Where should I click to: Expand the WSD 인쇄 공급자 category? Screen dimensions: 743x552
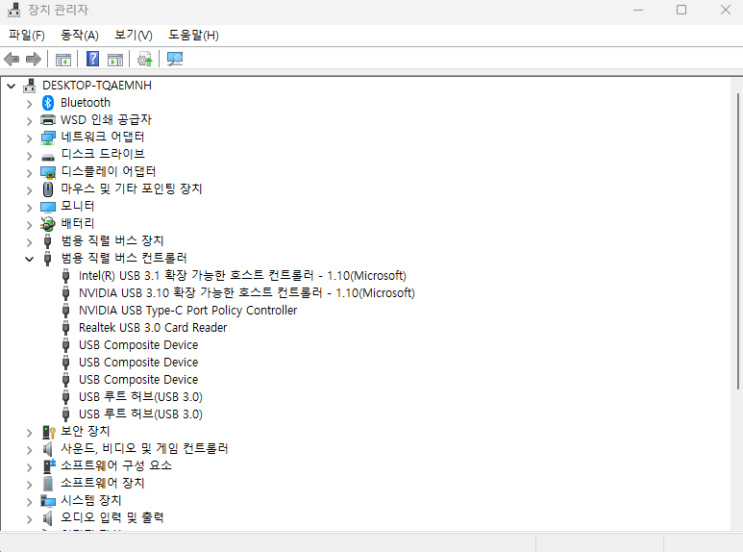(29, 121)
